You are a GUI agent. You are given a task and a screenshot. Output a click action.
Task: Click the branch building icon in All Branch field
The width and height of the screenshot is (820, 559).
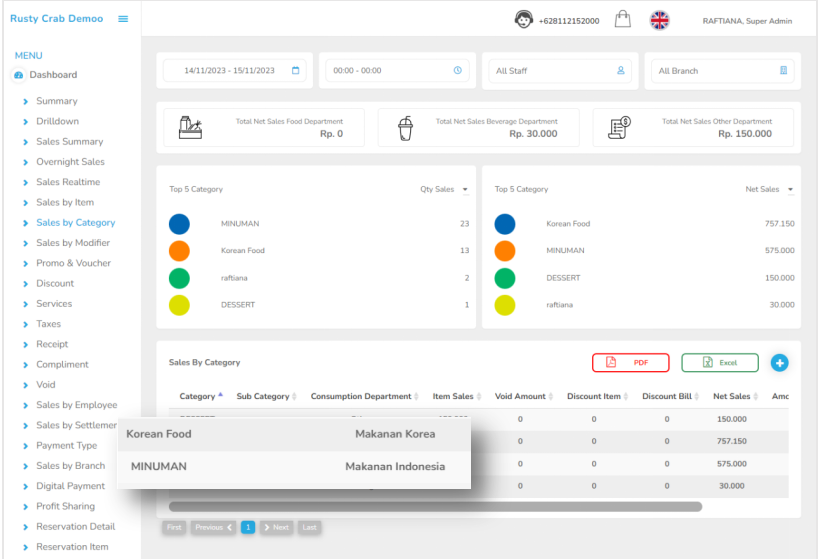tap(783, 70)
